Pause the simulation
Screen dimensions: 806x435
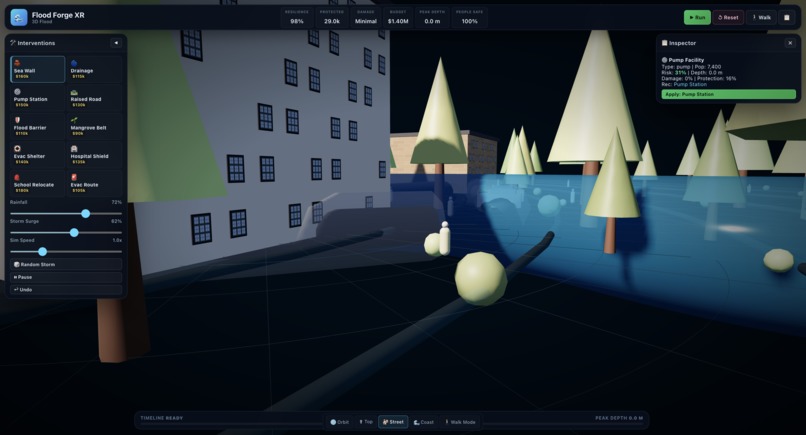[66, 277]
